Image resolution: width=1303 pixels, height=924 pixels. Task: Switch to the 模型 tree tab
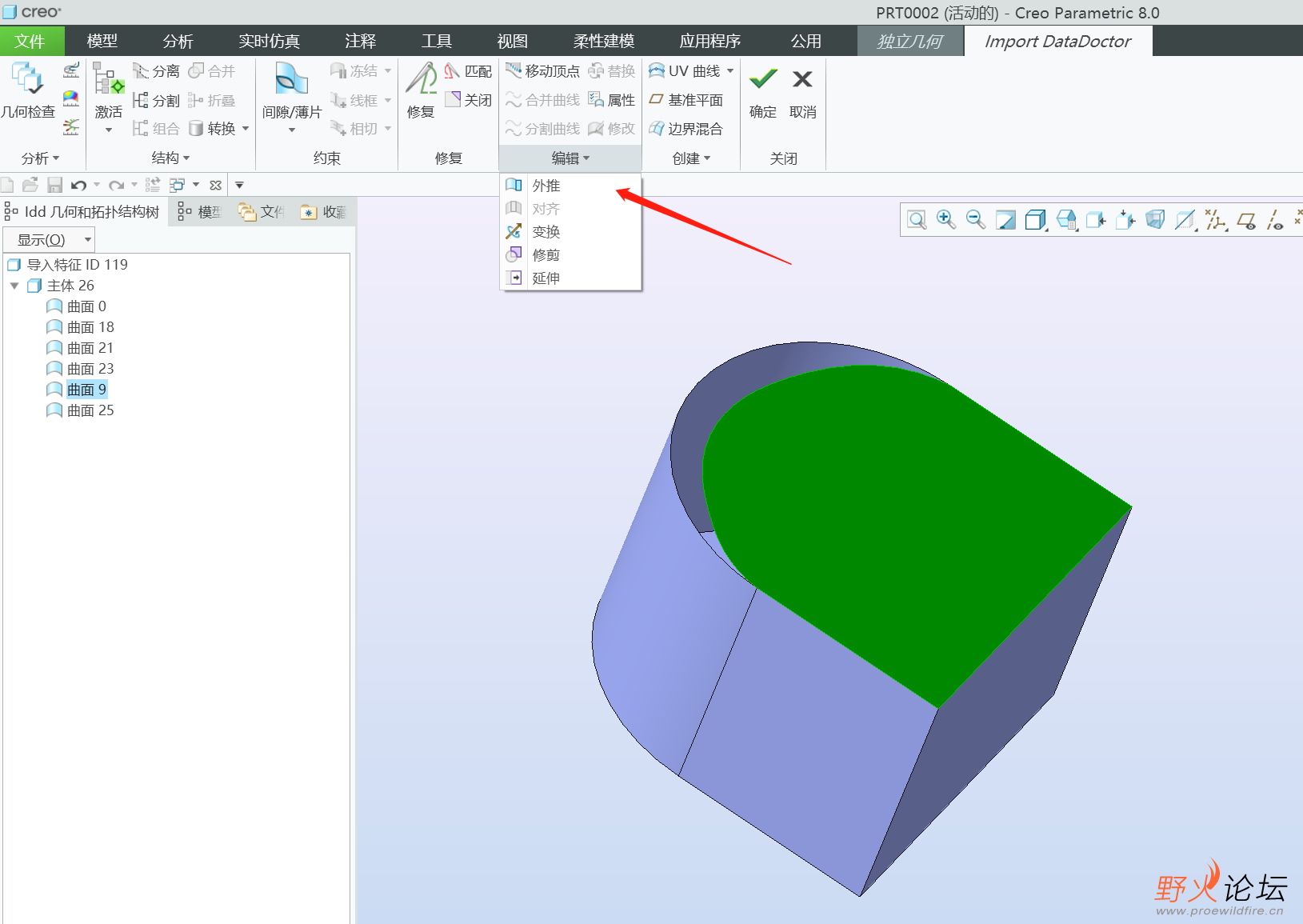click(200, 212)
